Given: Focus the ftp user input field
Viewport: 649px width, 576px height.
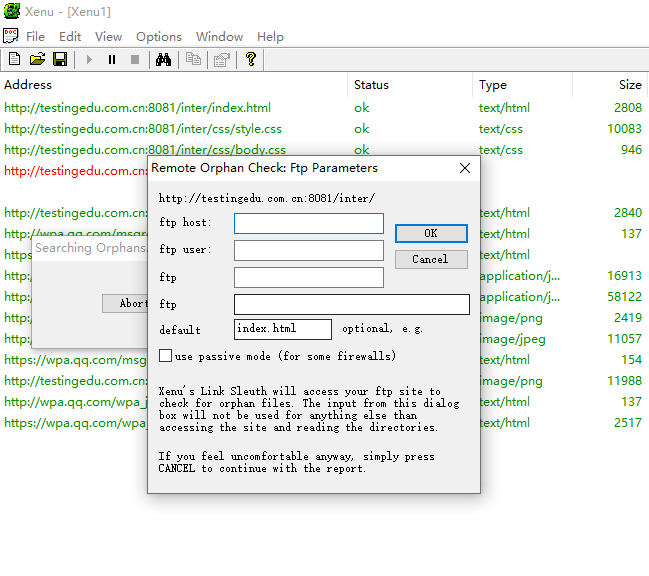Looking at the screenshot, I should tap(309, 250).
